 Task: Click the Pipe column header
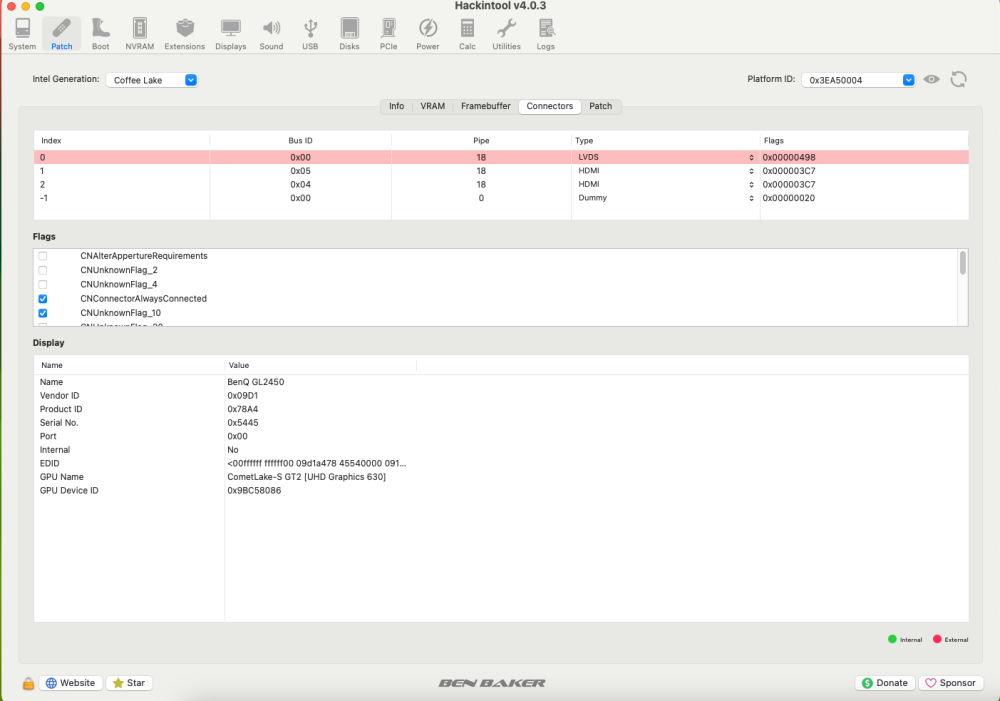[481, 140]
